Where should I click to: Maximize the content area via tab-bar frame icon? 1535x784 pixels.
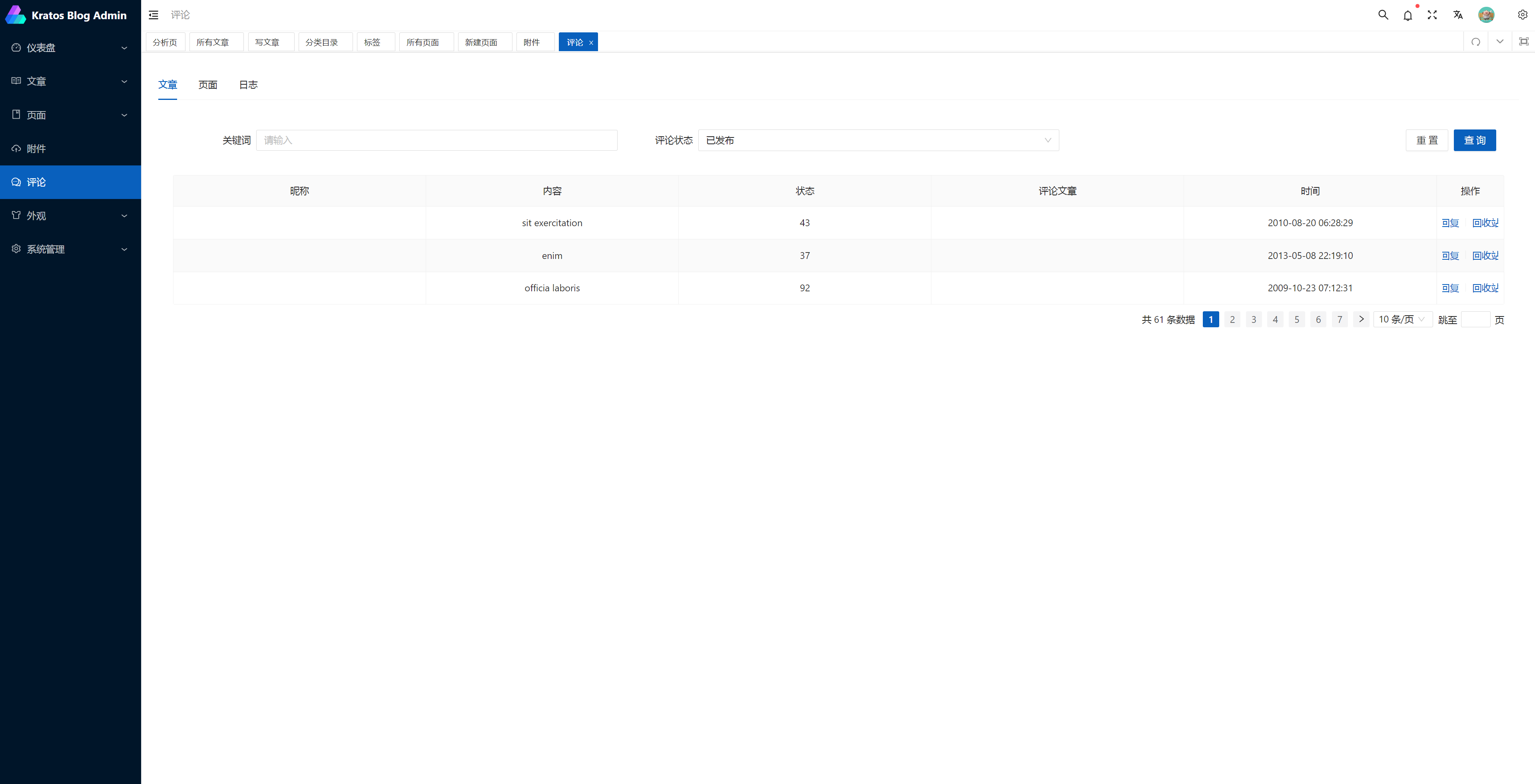(x=1523, y=42)
